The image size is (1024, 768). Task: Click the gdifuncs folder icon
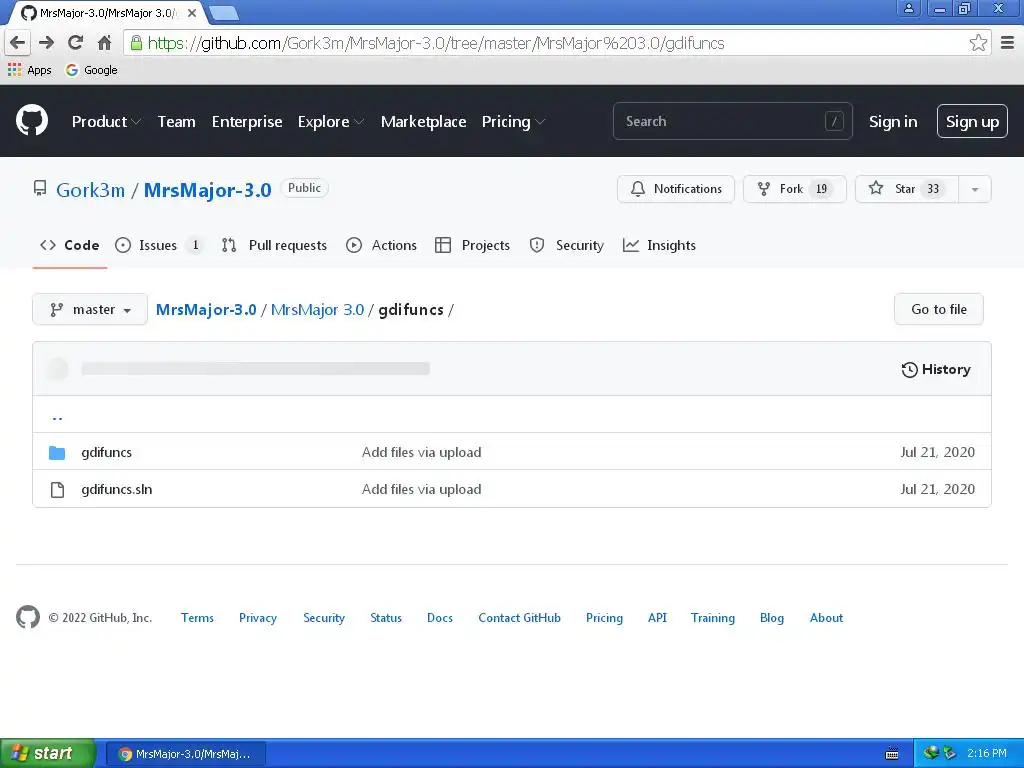[x=57, y=453]
